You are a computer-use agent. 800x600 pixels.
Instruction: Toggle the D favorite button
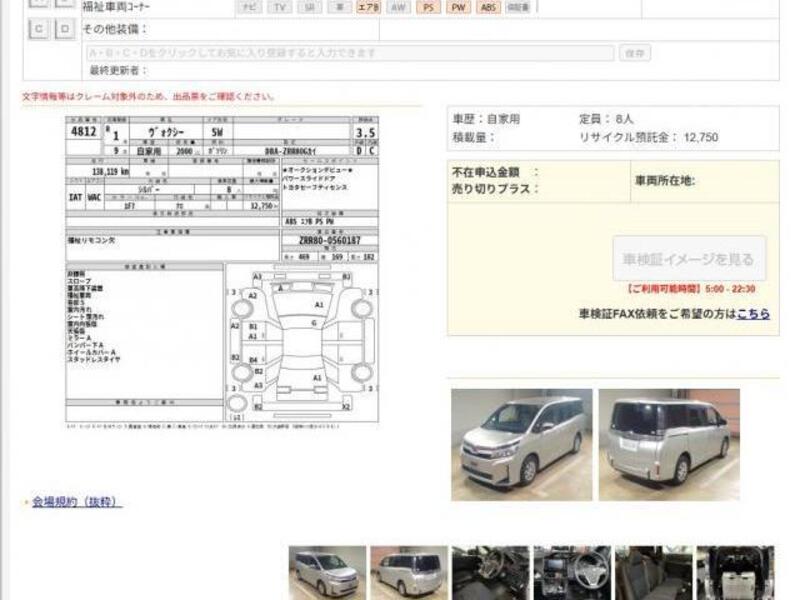pos(64,29)
